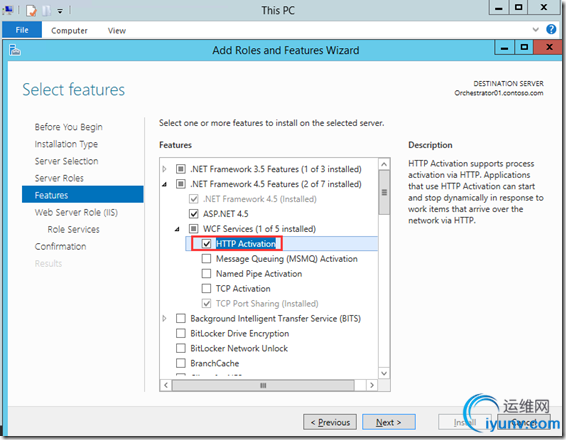Close the Add Roles and Features Wizard
Image resolution: width=566 pixels, height=440 pixels.
549,47
